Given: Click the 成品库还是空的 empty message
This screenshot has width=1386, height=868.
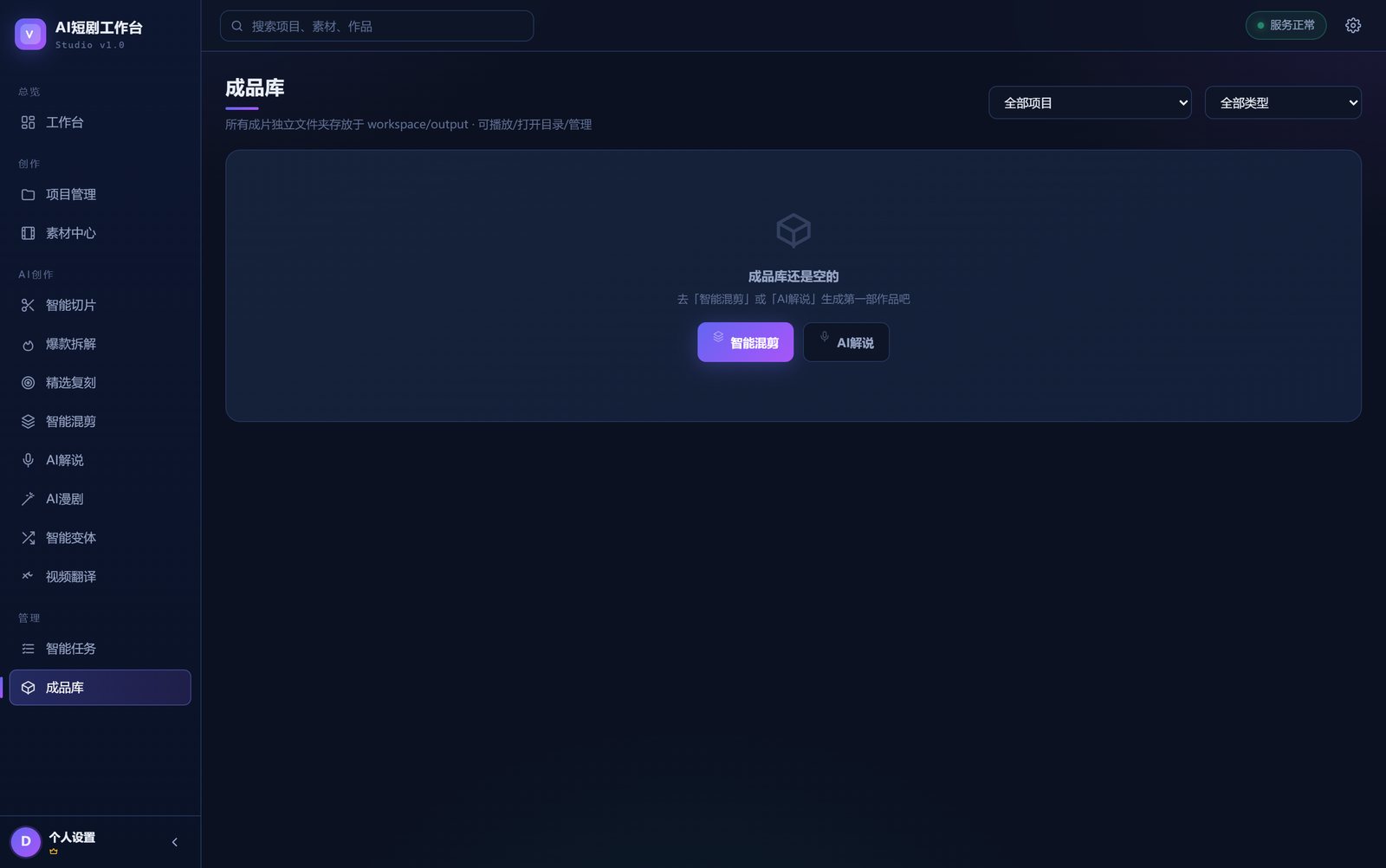Looking at the screenshot, I should [x=793, y=276].
